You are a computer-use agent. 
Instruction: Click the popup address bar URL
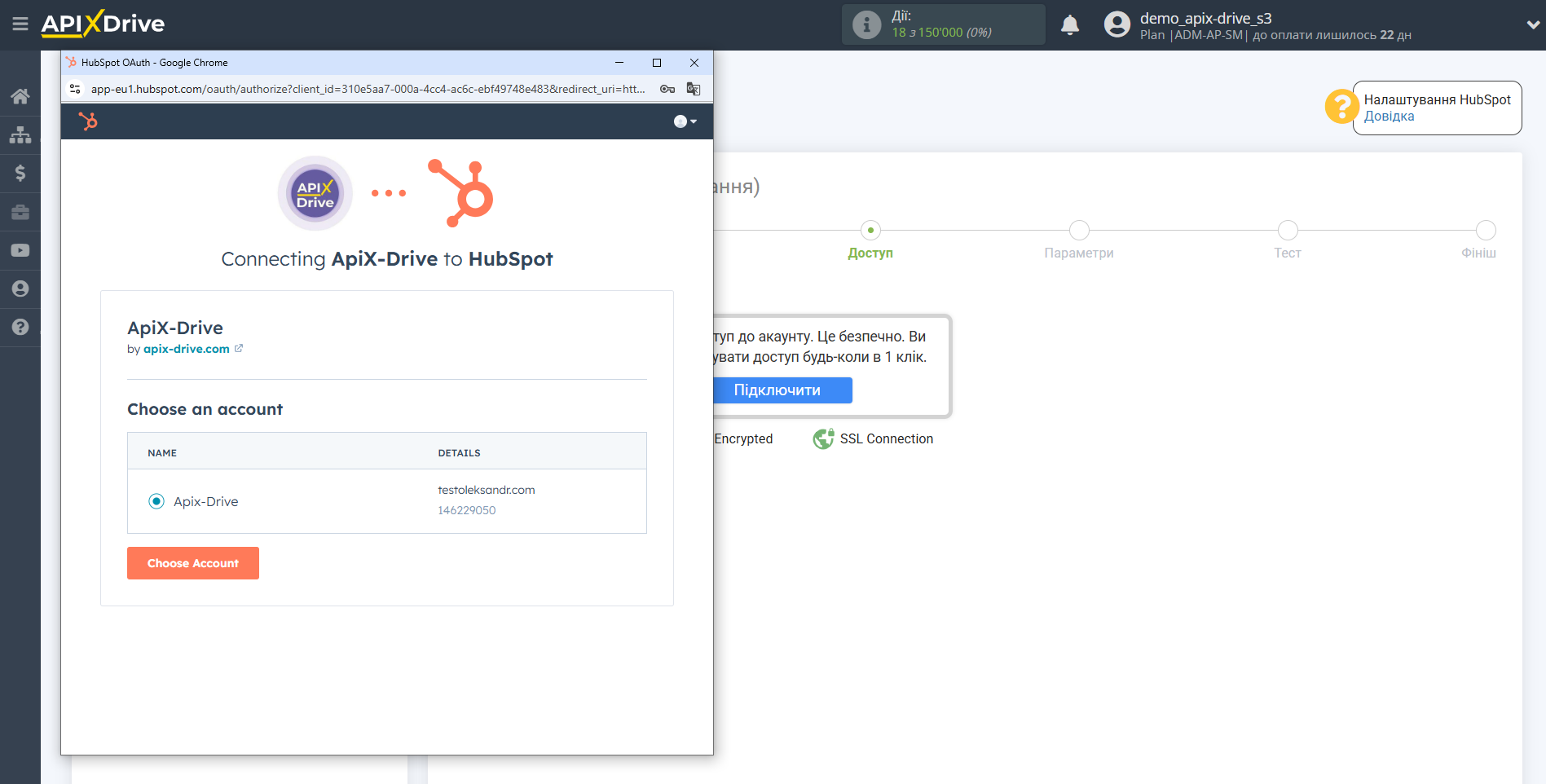coord(368,89)
